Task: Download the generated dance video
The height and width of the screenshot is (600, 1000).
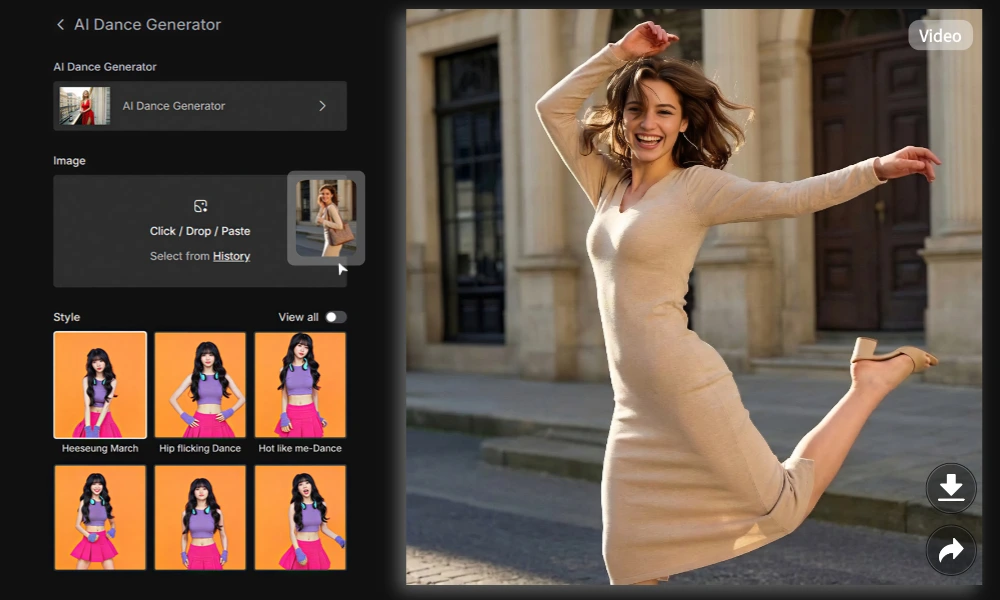Action: (950, 488)
